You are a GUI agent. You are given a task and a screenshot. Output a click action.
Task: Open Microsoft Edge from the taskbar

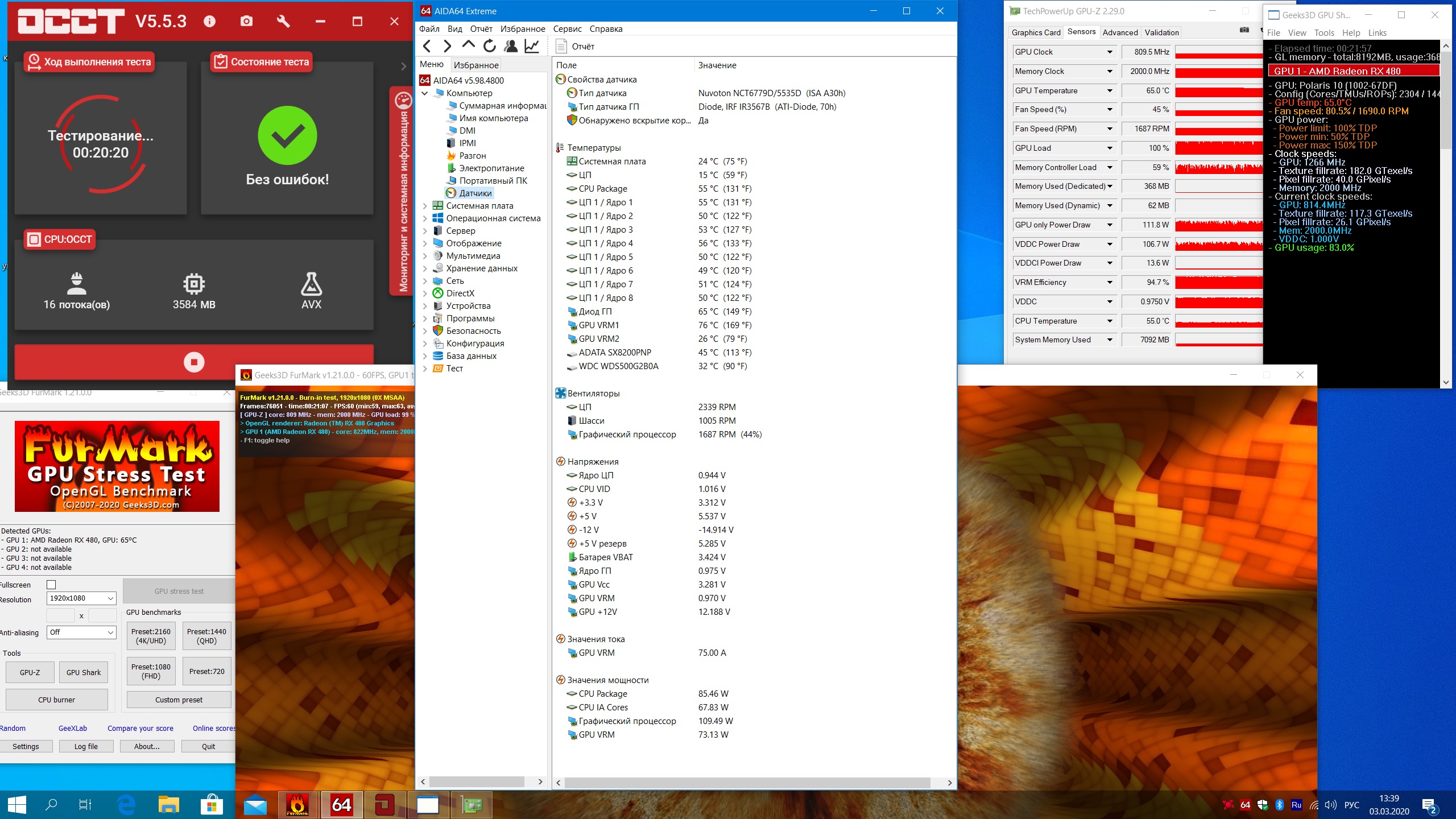click(126, 805)
